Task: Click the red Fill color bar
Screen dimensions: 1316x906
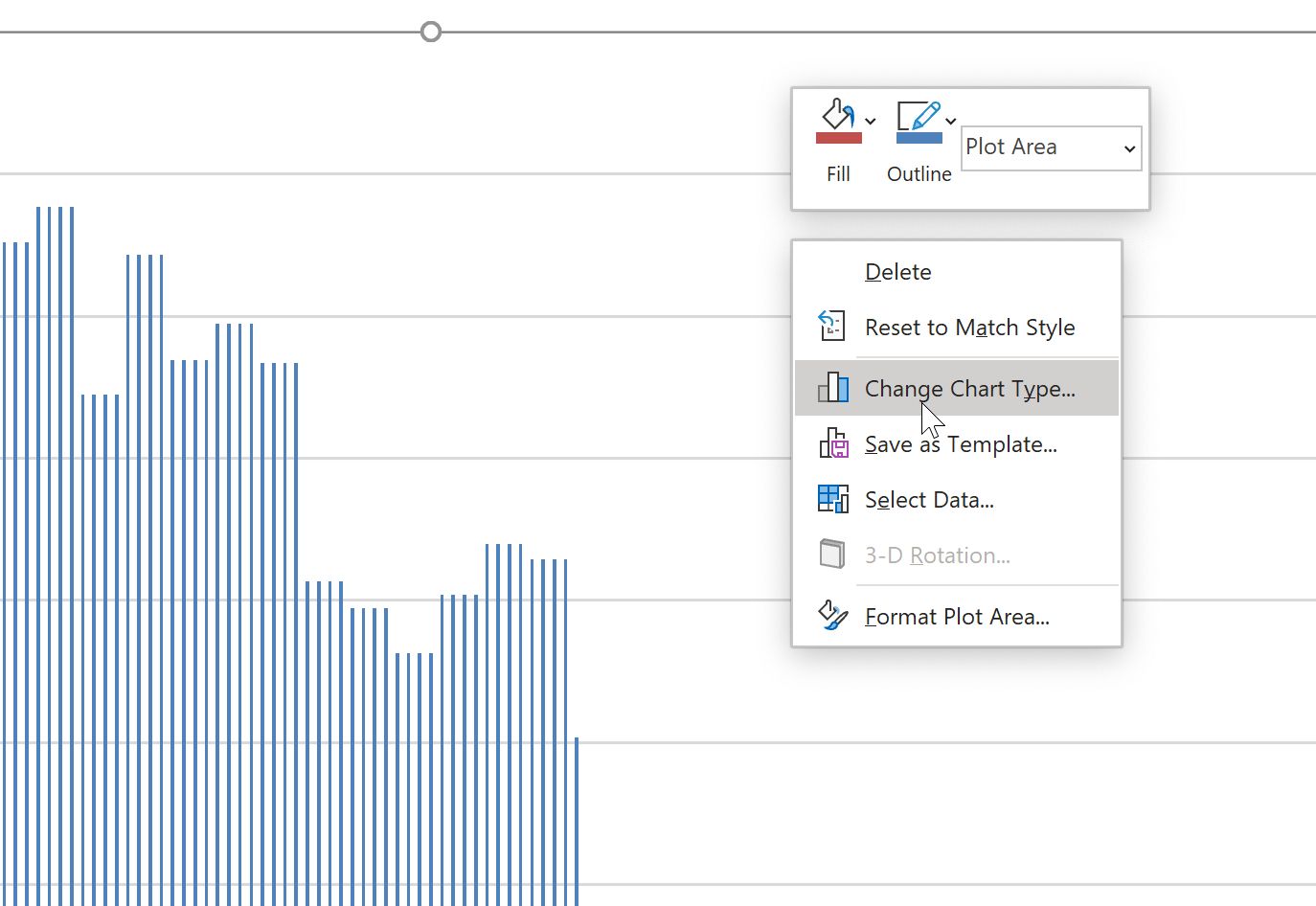Action: 838,138
